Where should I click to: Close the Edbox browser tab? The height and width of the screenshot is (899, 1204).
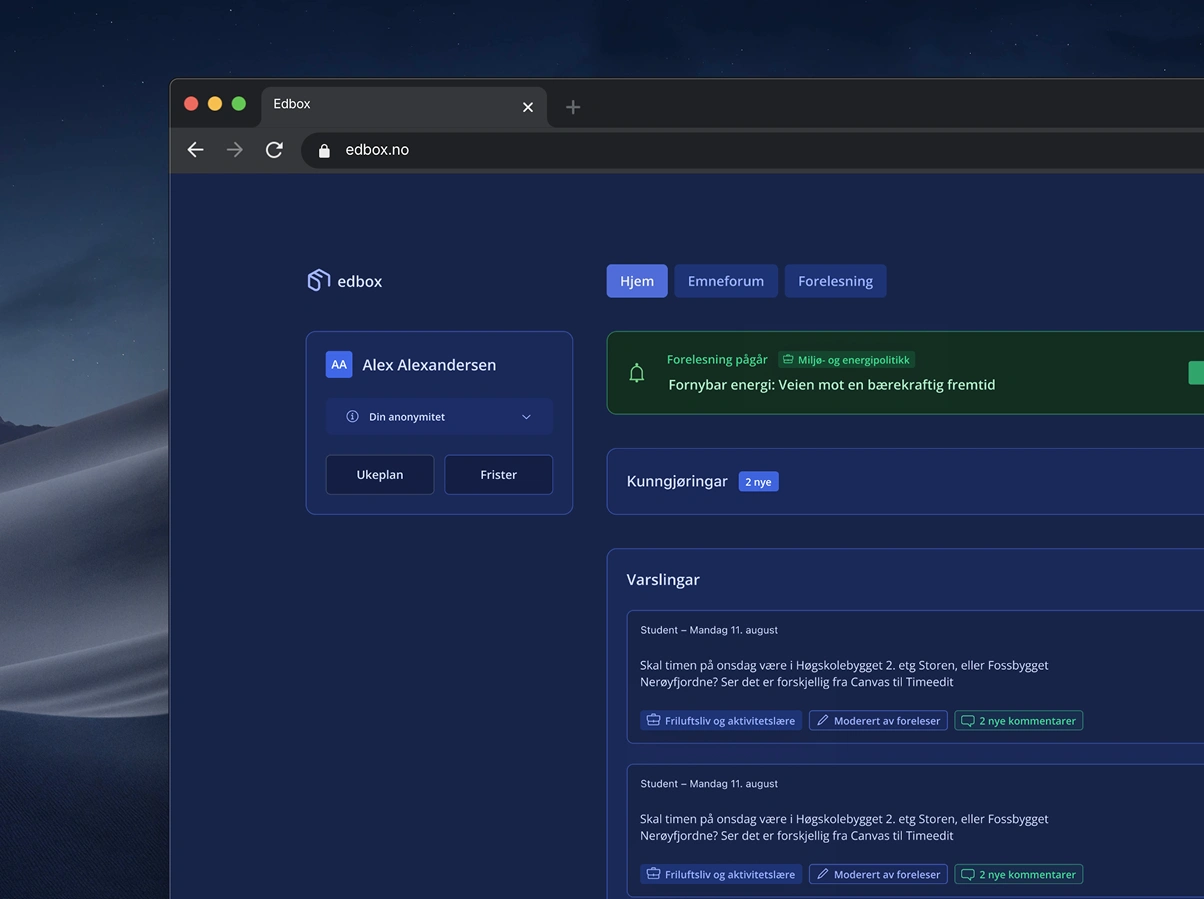(528, 107)
